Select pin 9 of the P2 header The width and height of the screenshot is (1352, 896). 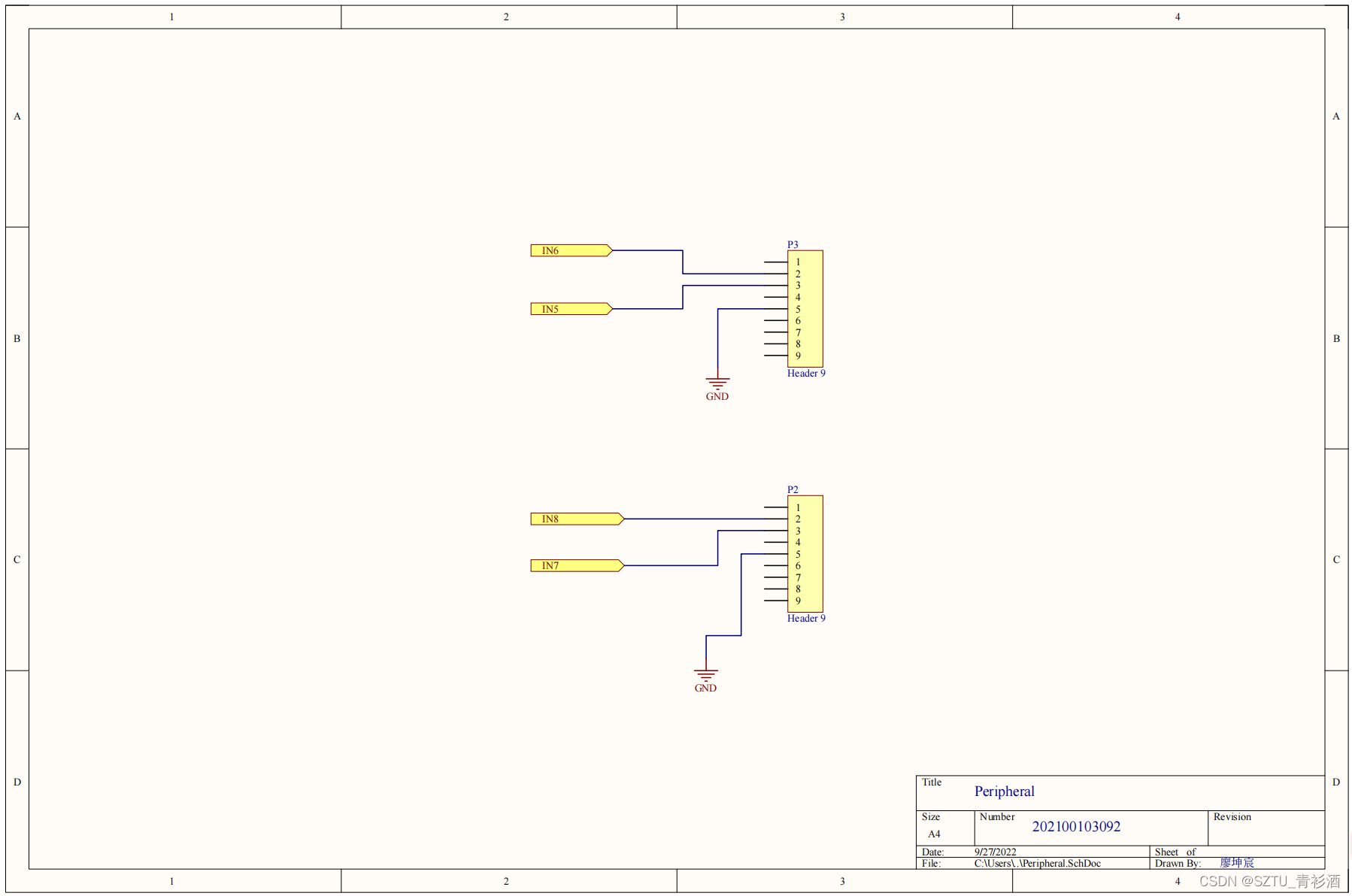[776, 601]
